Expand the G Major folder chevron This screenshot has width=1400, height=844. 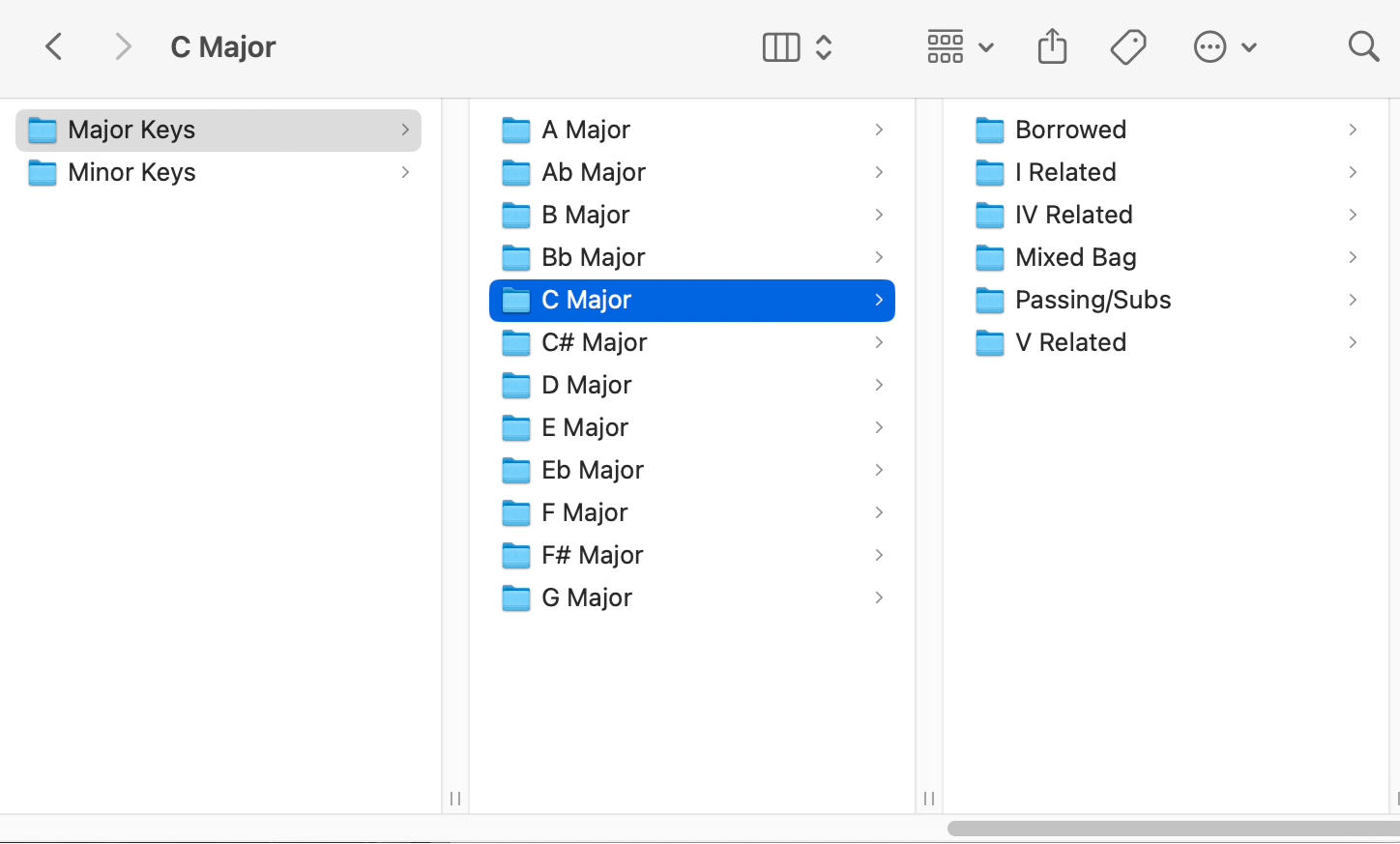coord(879,597)
